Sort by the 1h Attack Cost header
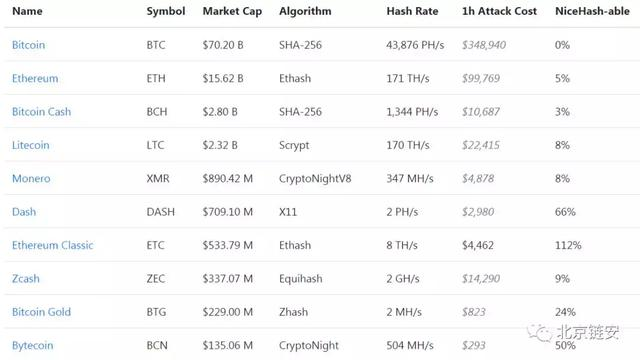This screenshot has width=640, height=360. (499, 11)
